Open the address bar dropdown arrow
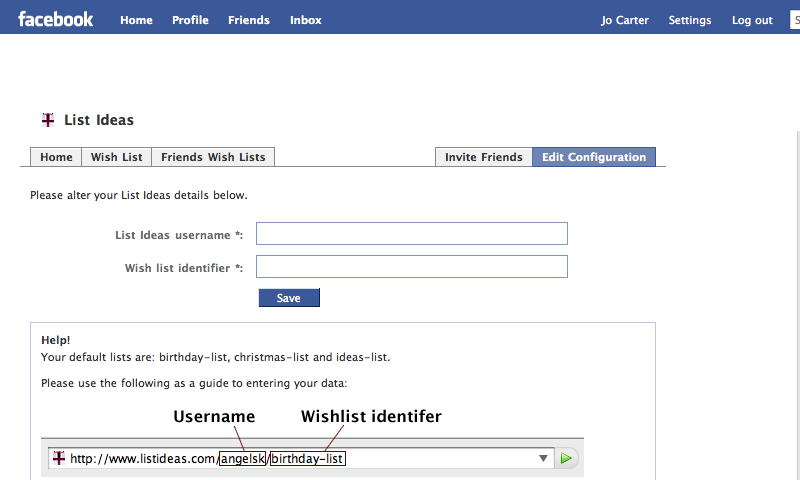The image size is (800, 480). 543,459
